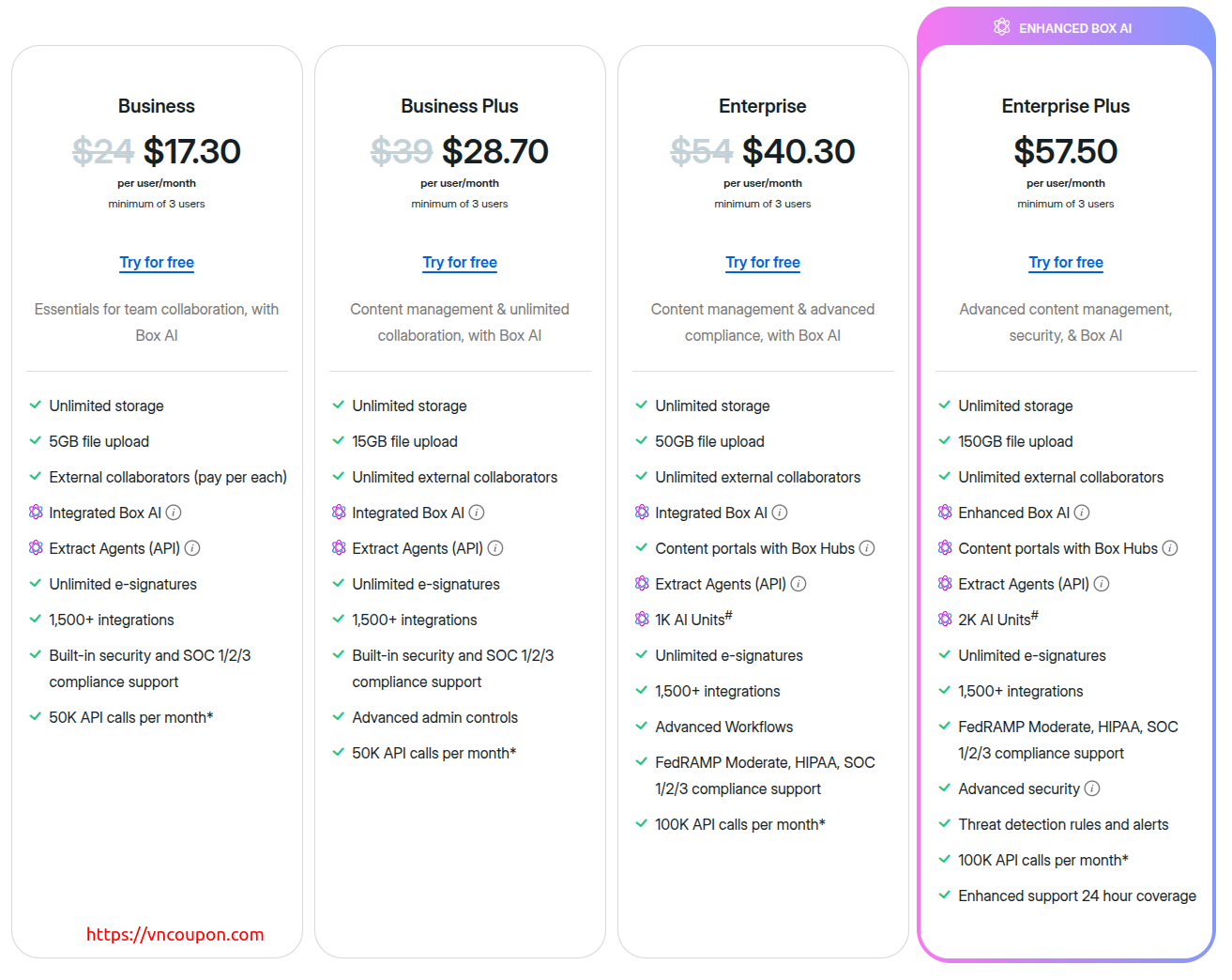Click the 1K AI Units feature text
1232x980 pixels.
click(692, 620)
